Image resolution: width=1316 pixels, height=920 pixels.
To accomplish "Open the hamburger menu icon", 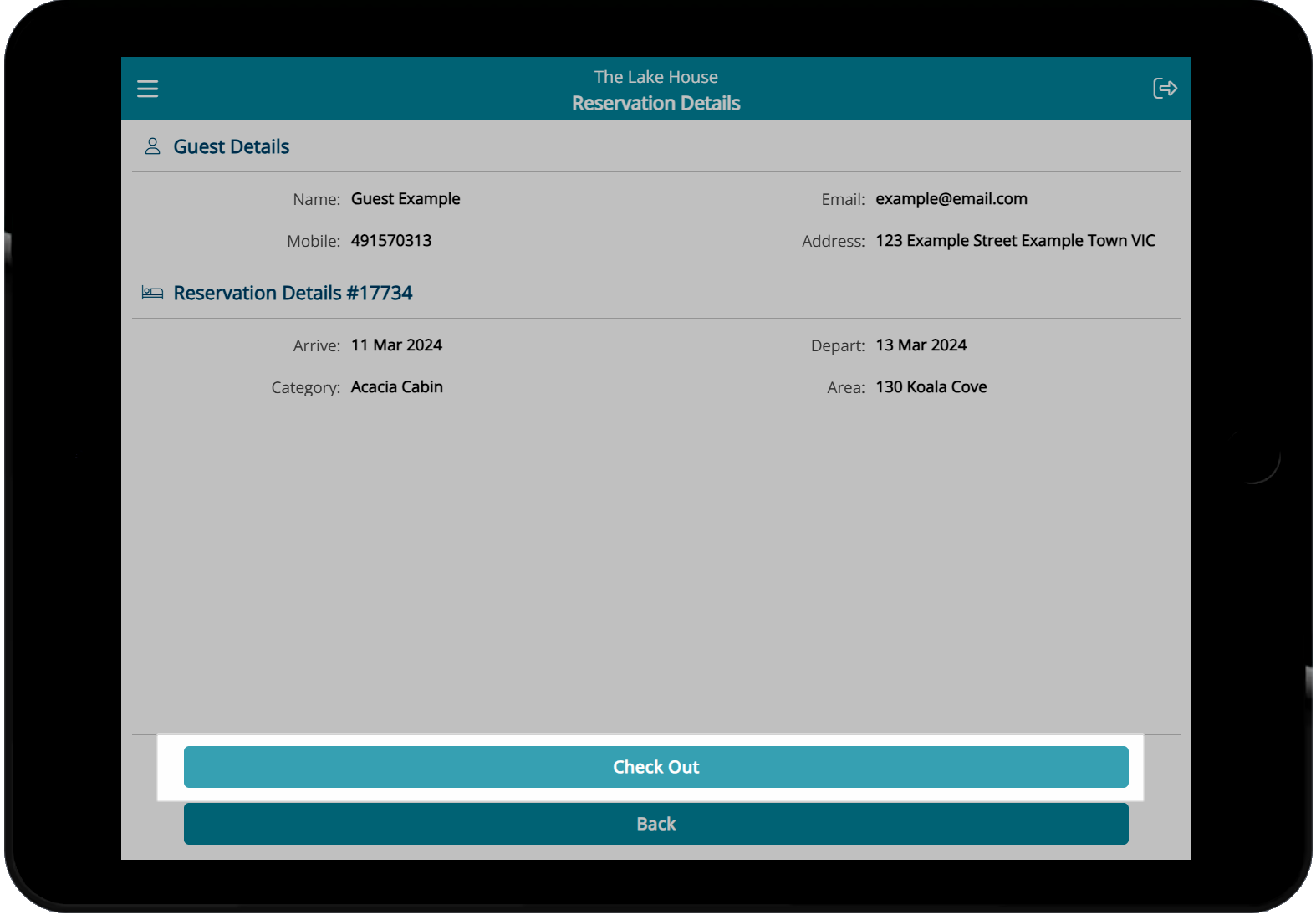I will pyautogui.click(x=147, y=89).
